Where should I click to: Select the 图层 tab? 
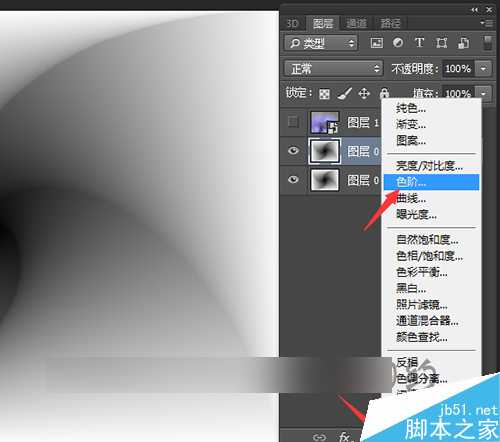[323, 24]
